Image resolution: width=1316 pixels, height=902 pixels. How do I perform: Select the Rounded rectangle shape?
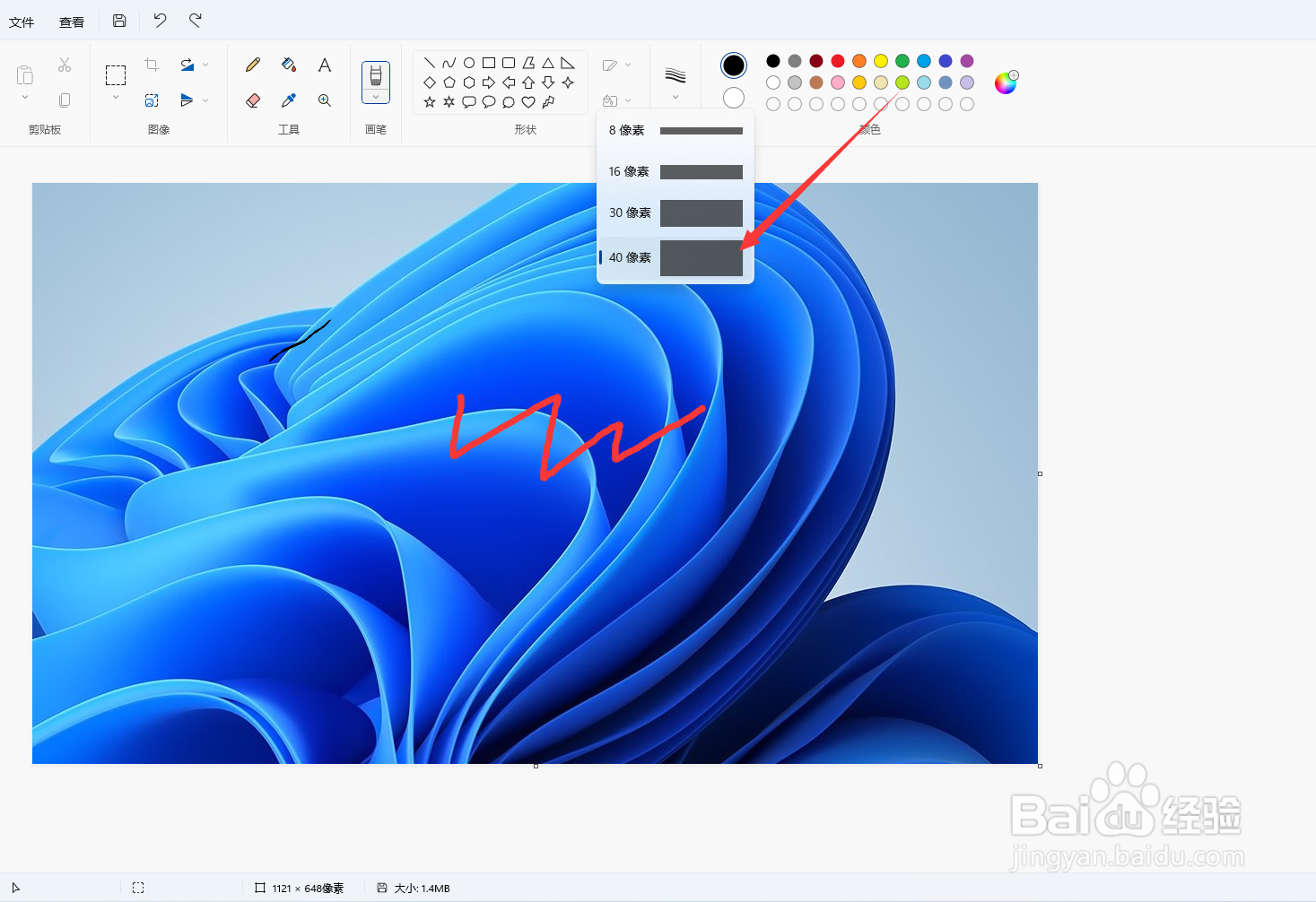509,63
